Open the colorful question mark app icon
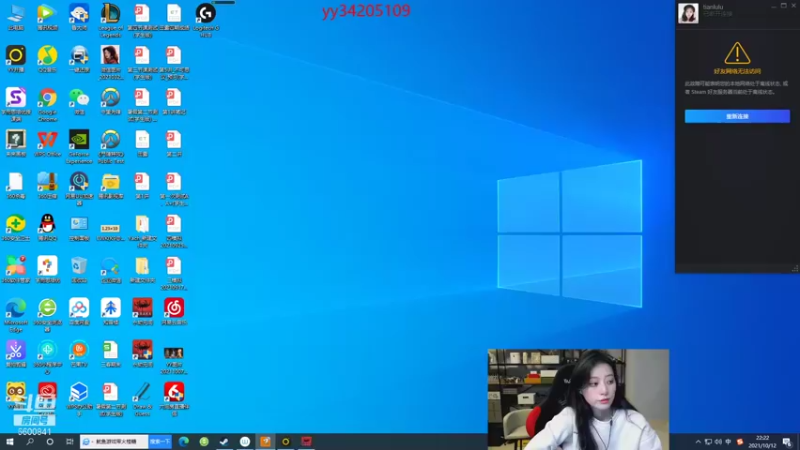This screenshot has width=800, height=450. click(47, 267)
